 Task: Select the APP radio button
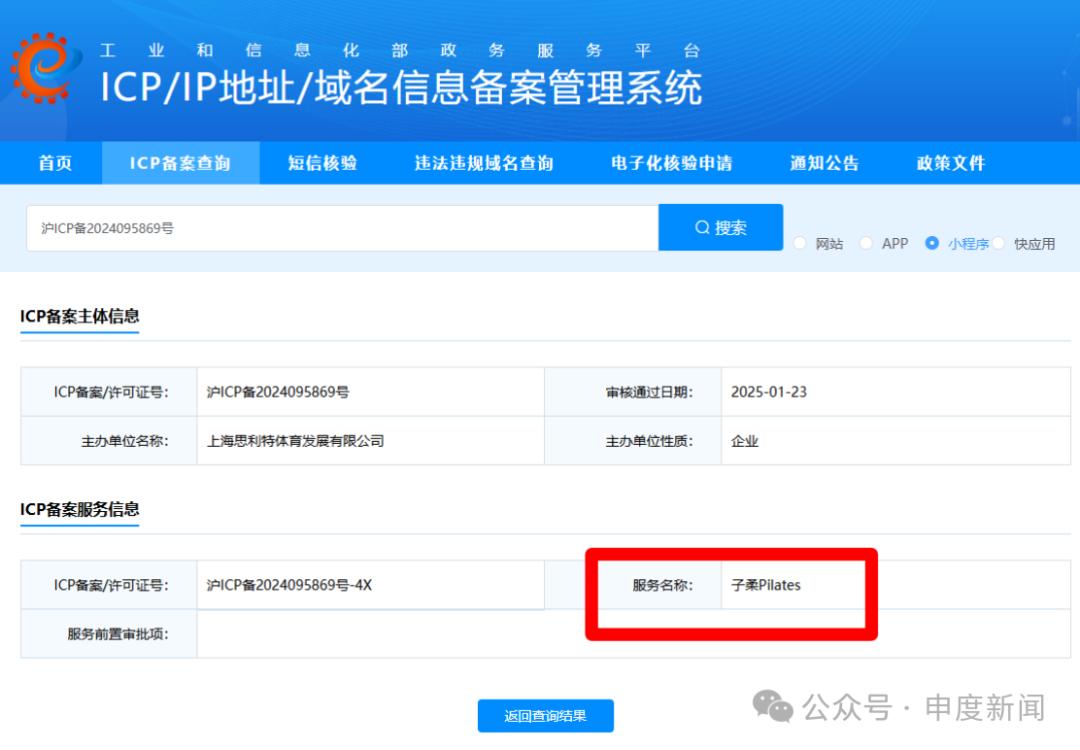pos(866,243)
